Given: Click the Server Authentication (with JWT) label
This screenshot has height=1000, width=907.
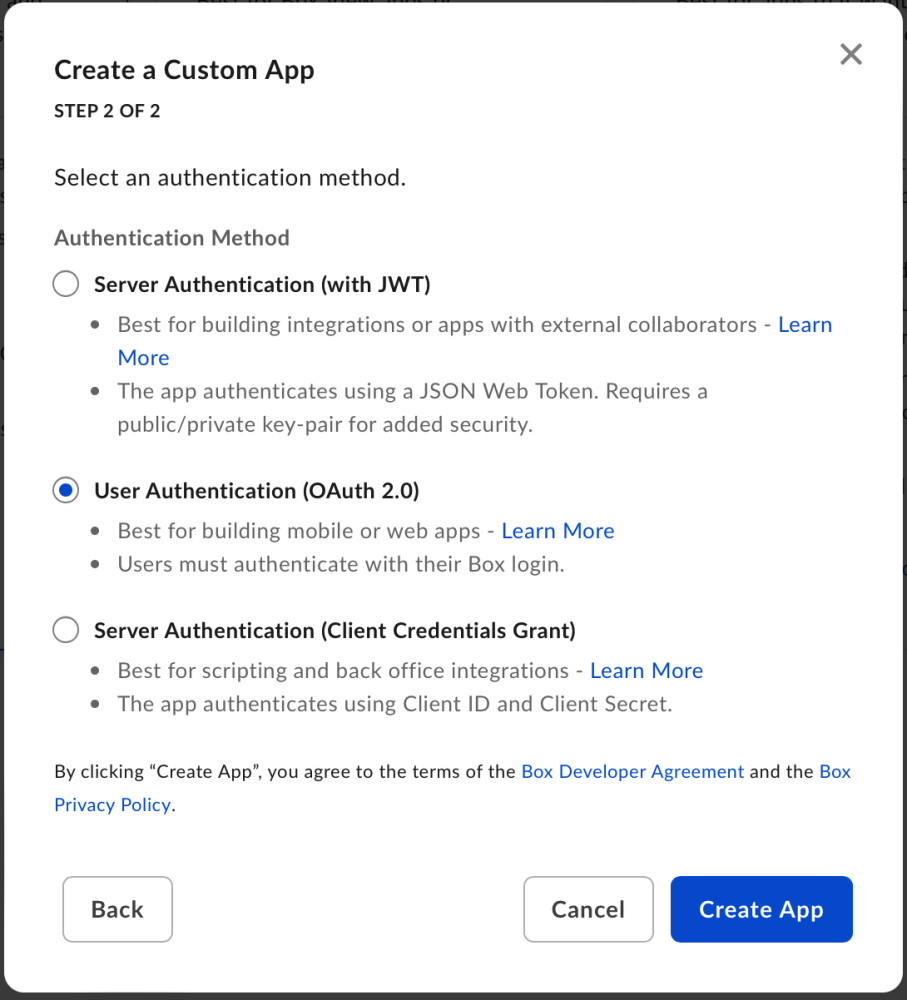Looking at the screenshot, I should click(x=261, y=284).
